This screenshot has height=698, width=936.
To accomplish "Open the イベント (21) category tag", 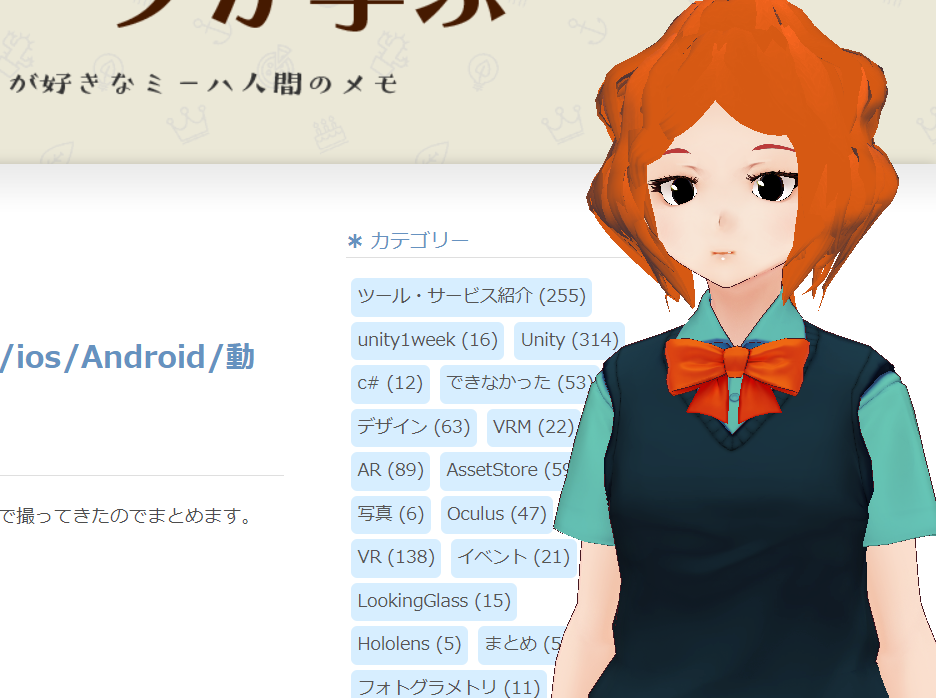I will pos(513,558).
